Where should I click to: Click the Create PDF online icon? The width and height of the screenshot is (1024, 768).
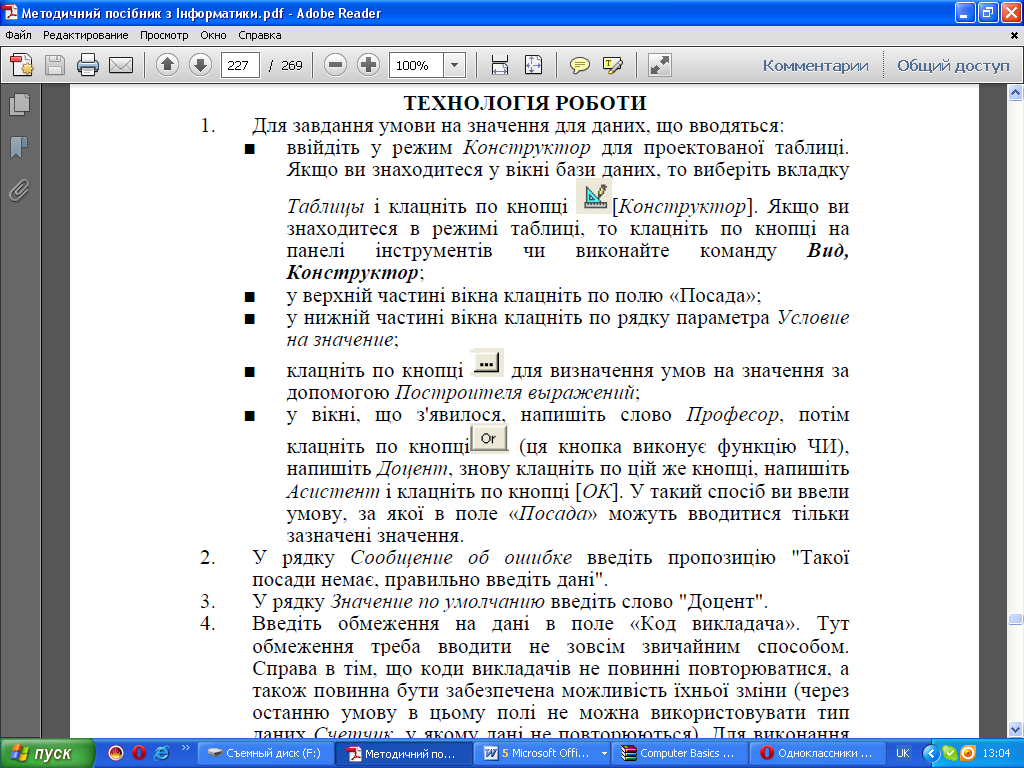(22, 65)
